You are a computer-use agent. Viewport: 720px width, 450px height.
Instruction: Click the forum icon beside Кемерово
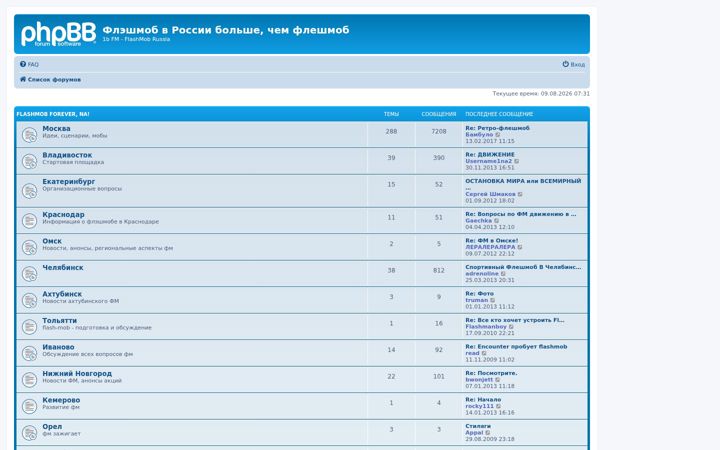point(29,406)
